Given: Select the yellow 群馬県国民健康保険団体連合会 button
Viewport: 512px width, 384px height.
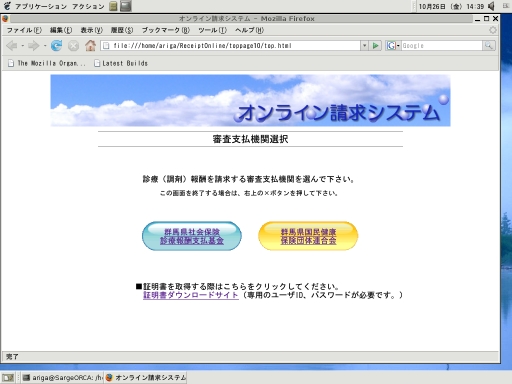Looking at the screenshot, I should pyautogui.click(x=308, y=236).
